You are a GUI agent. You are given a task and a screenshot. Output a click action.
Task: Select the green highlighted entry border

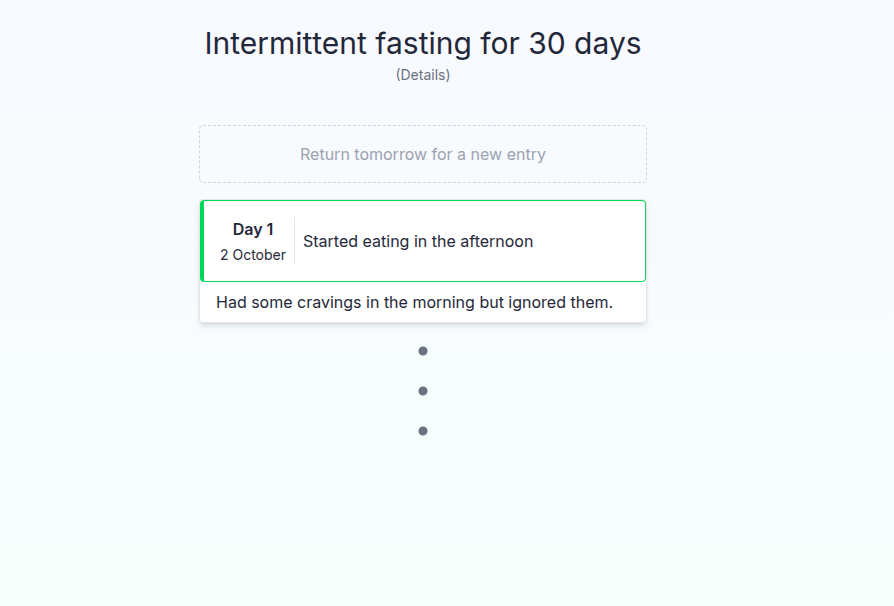point(204,241)
